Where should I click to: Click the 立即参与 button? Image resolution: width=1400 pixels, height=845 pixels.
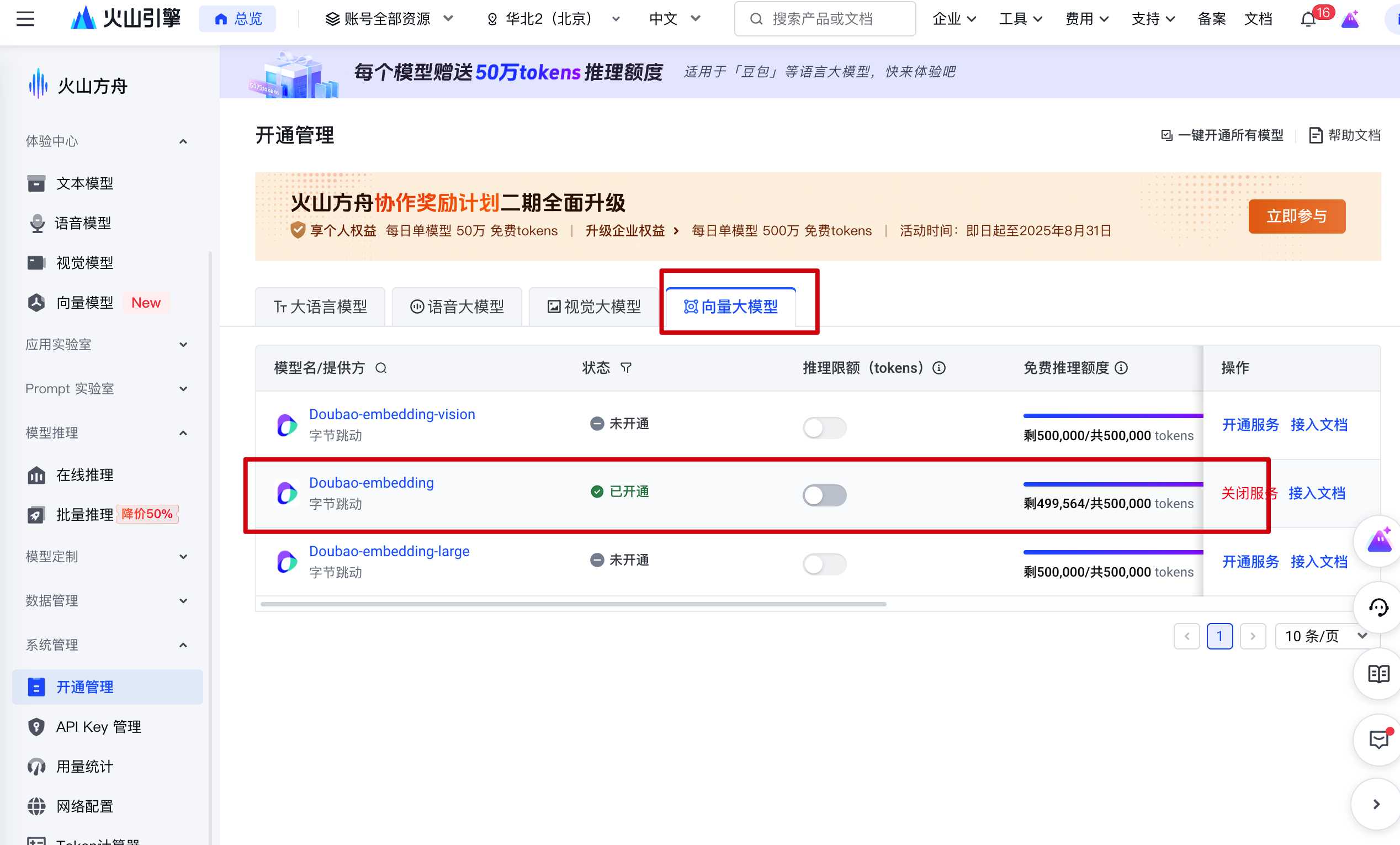point(1296,216)
